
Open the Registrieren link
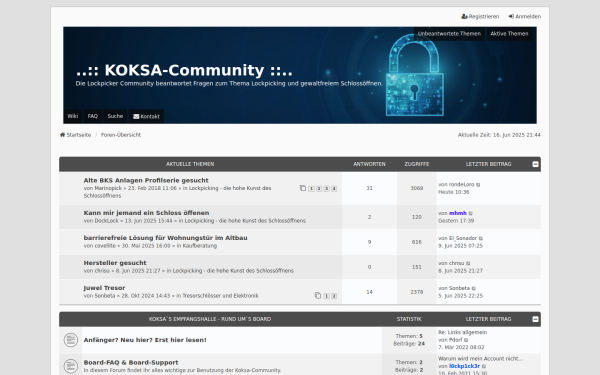click(480, 16)
